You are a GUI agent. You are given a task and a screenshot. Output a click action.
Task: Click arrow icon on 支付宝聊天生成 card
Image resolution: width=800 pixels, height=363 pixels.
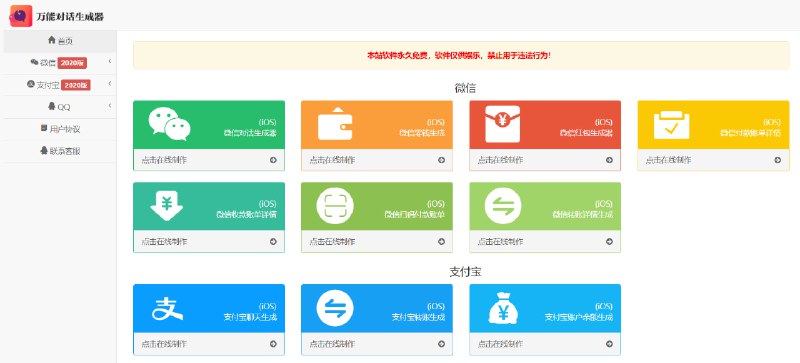point(273,344)
